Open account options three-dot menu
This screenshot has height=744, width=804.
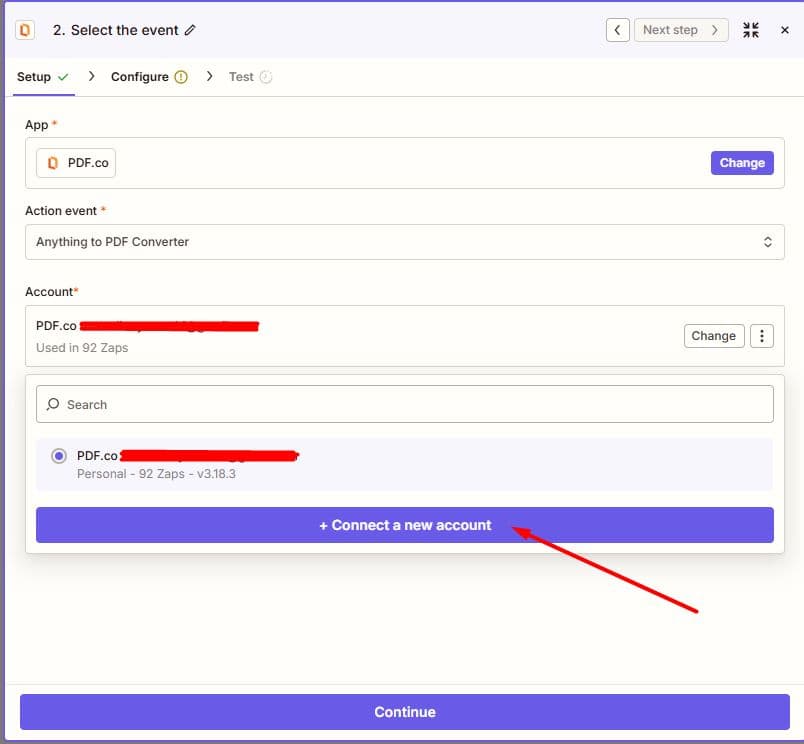click(761, 336)
